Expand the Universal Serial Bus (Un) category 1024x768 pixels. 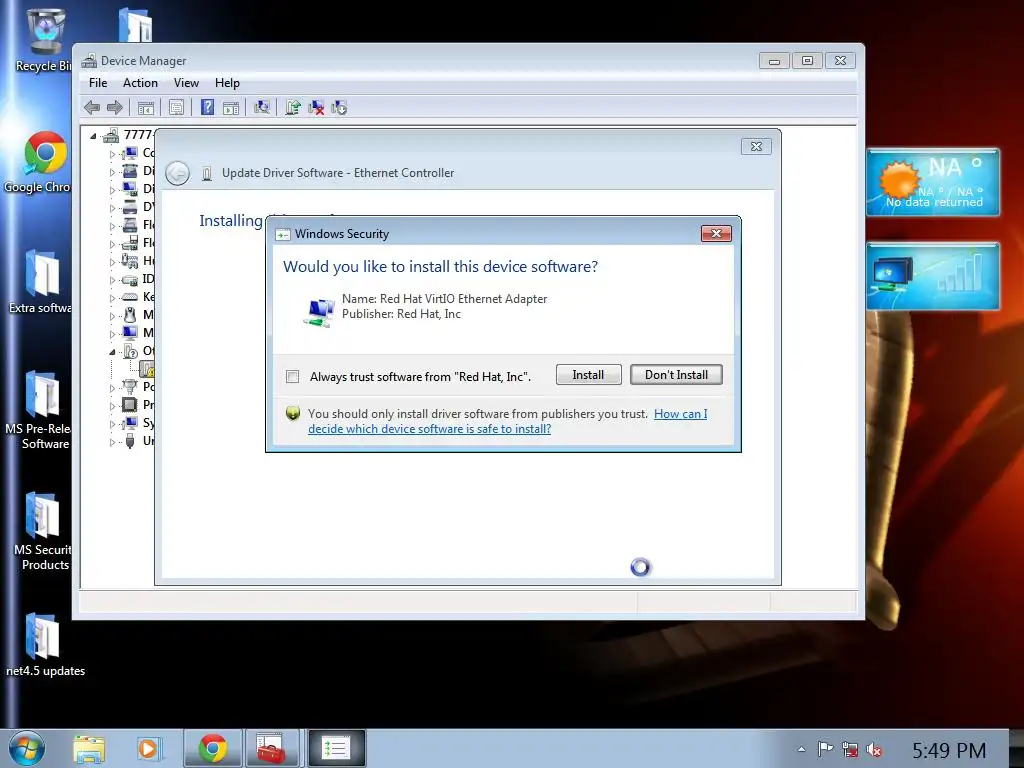click(x=112, y=442)
